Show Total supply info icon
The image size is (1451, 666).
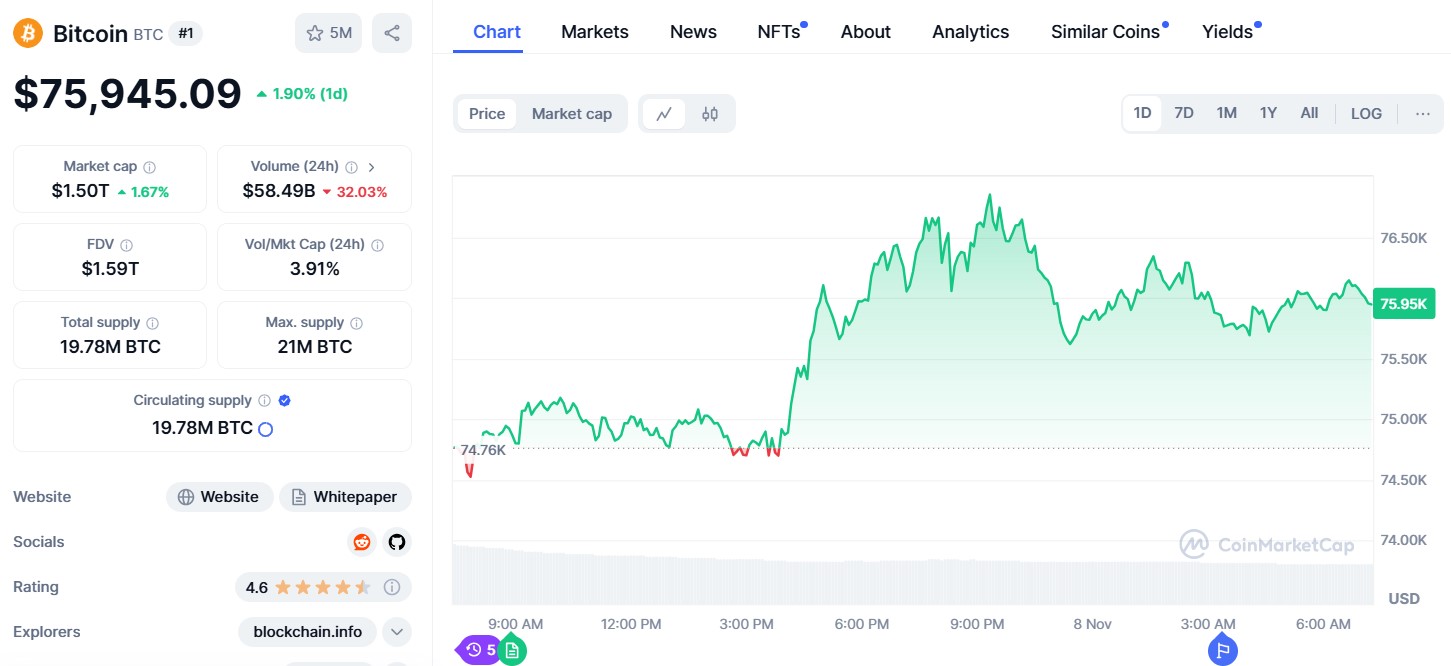click(153, 323)
